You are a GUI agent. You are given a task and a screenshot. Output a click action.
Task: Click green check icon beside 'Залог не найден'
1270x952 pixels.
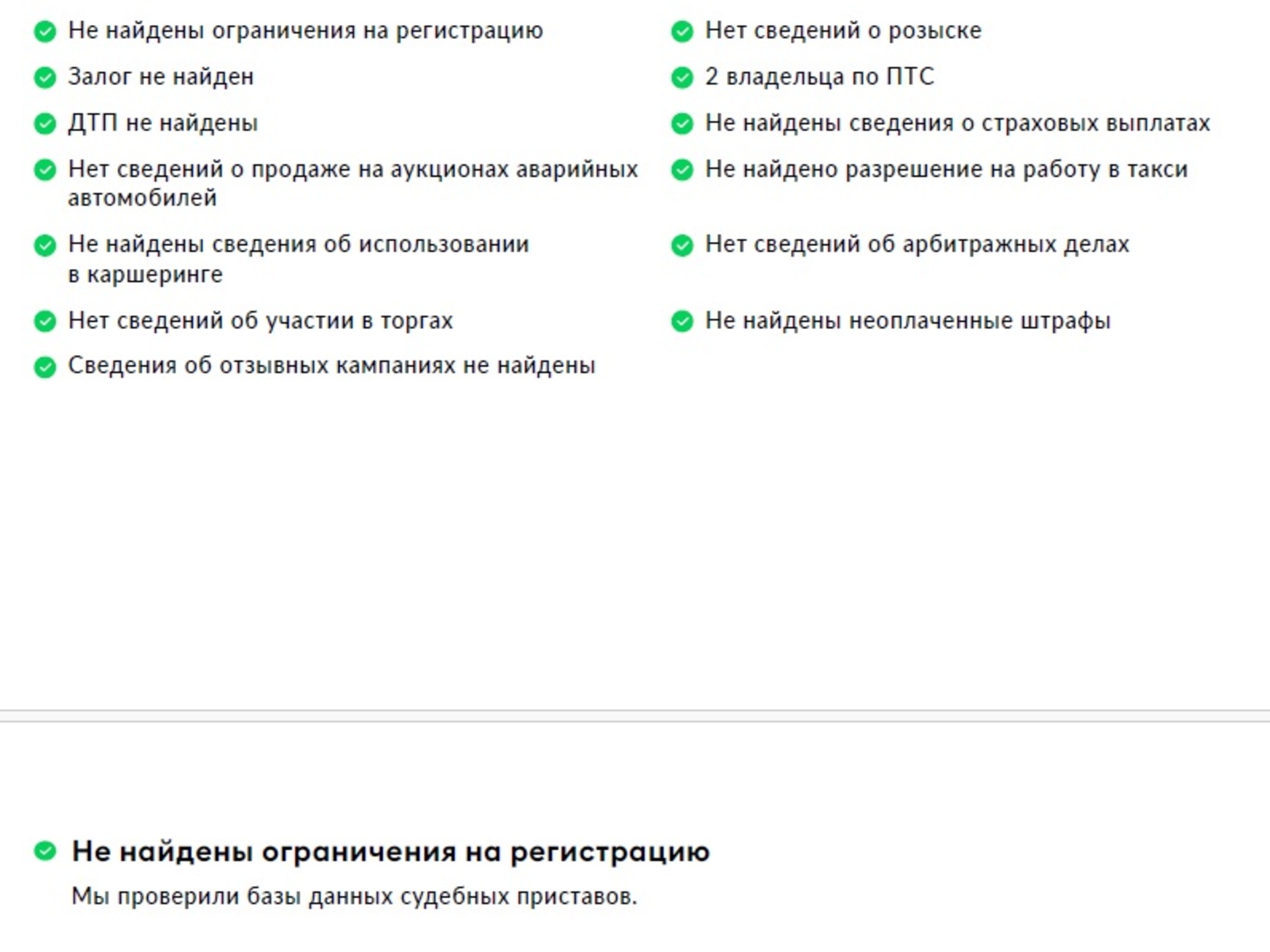(45, 77)
